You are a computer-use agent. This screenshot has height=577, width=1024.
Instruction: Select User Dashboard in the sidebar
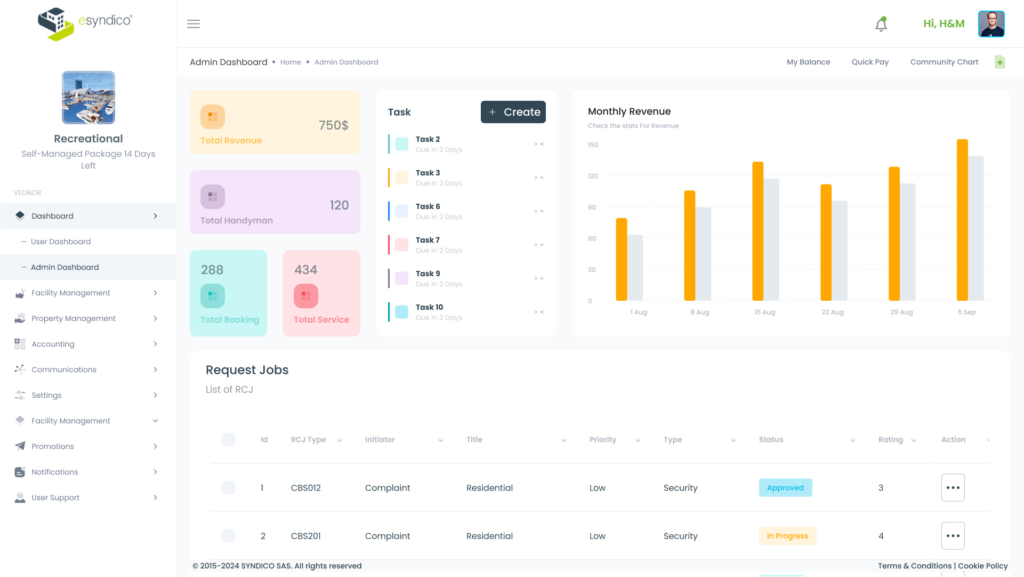tap(61, 242)
